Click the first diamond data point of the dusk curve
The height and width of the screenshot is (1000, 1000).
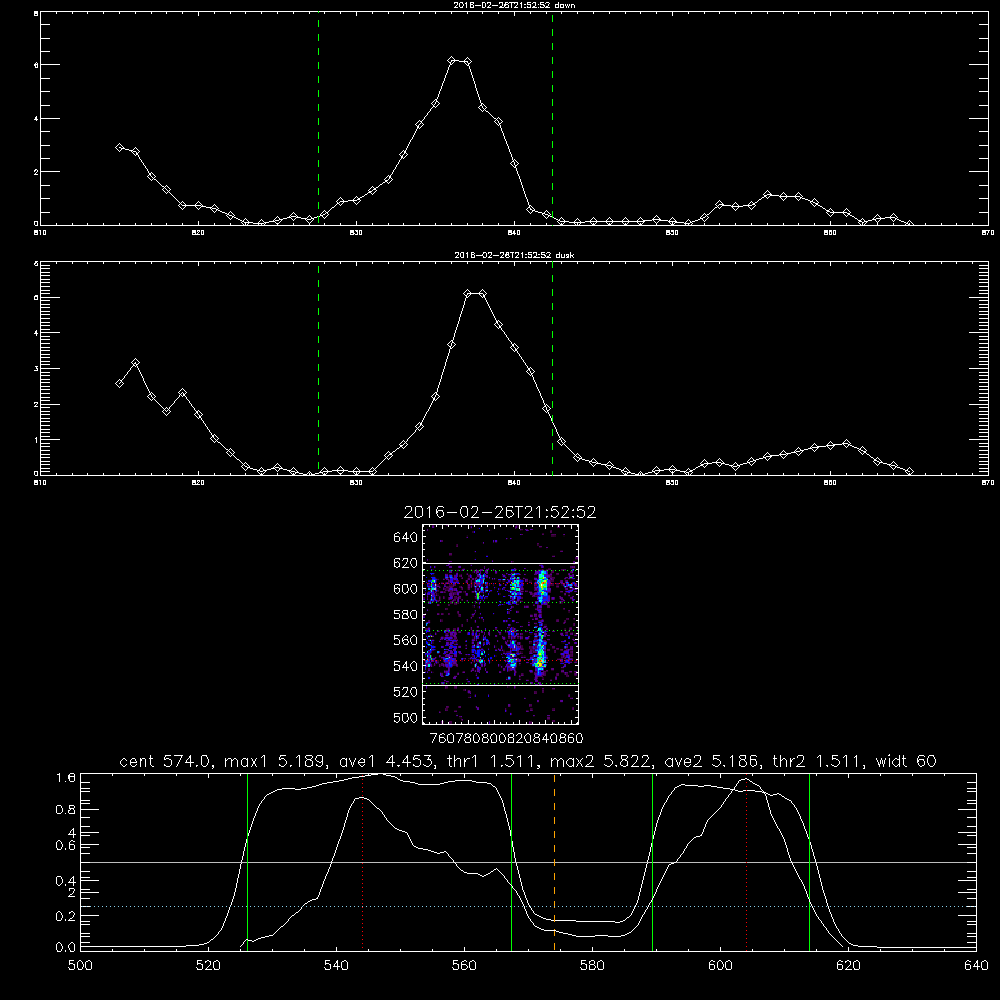click(119, 383)
